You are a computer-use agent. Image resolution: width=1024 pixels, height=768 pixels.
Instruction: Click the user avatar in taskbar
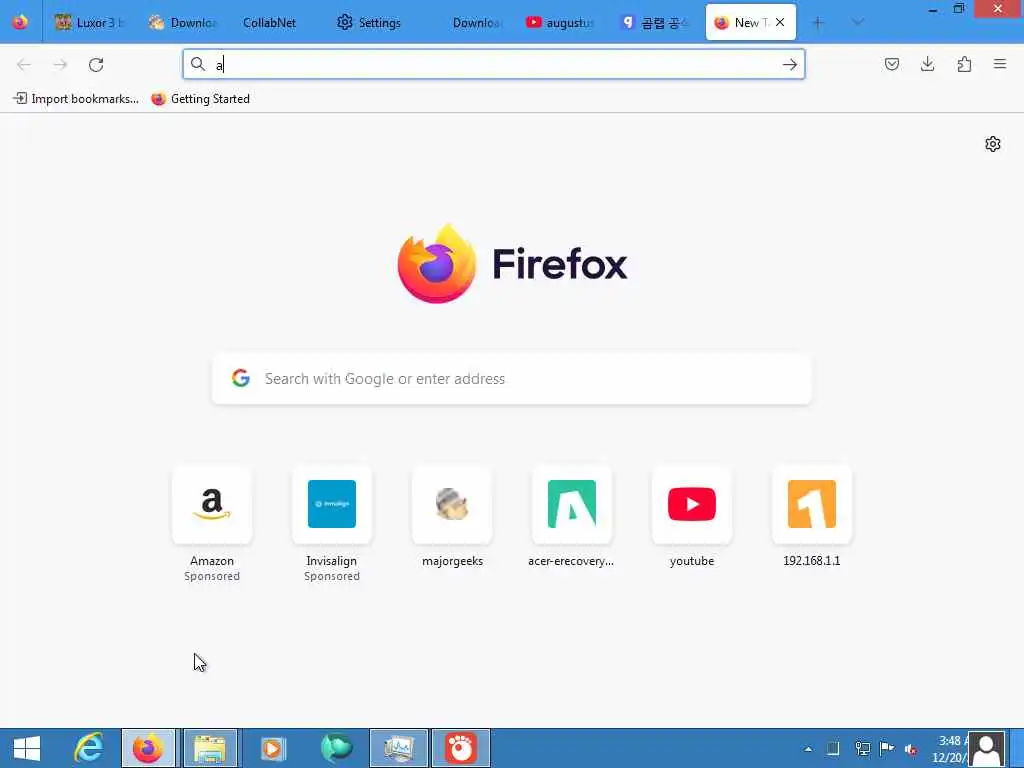[x=987, y=749]
